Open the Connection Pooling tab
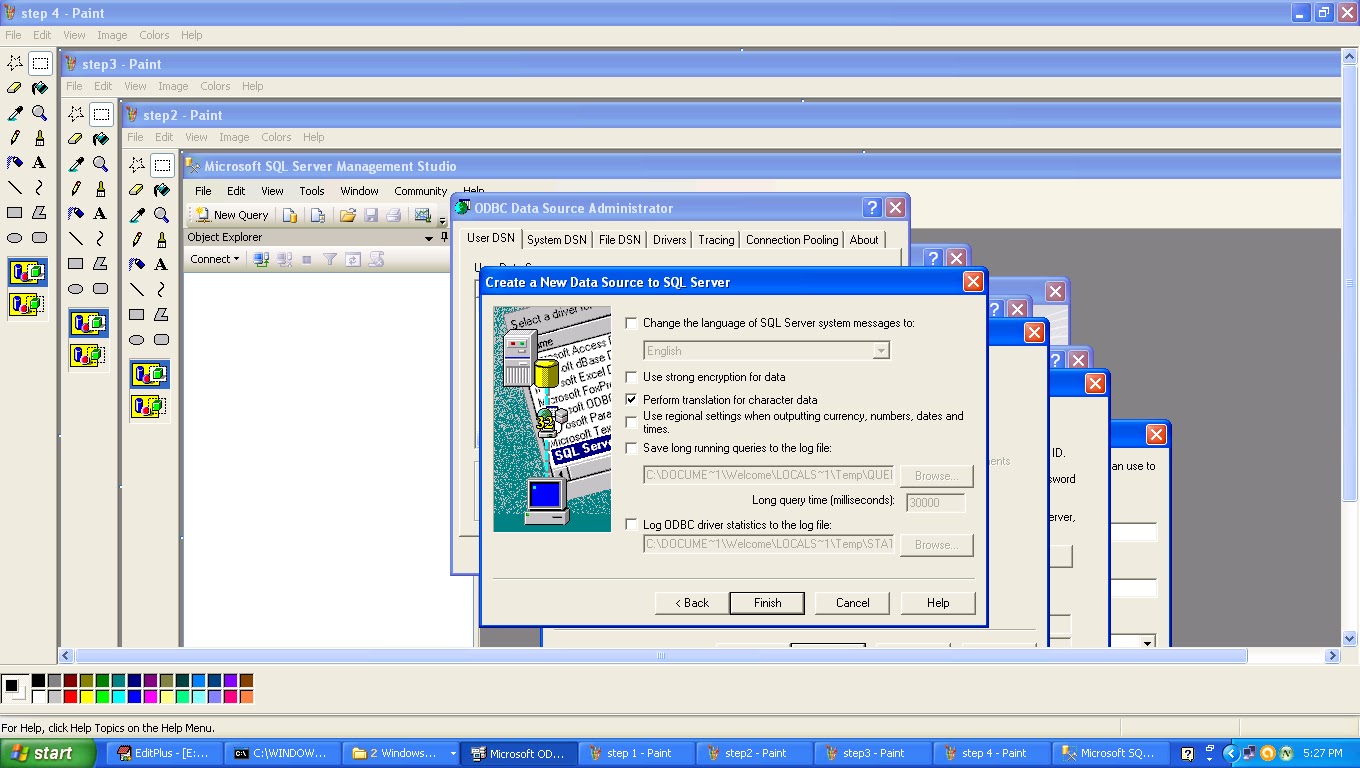1360x768 pixels. [792, 240]
